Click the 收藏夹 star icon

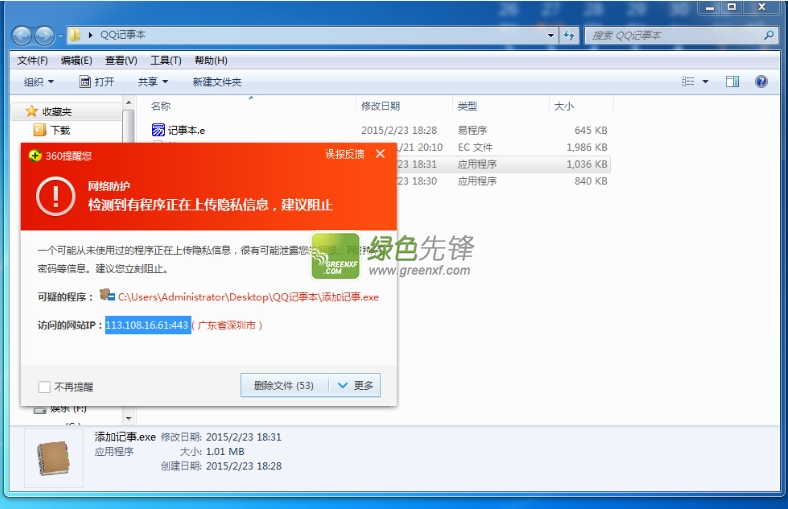(x=32, y=111)
